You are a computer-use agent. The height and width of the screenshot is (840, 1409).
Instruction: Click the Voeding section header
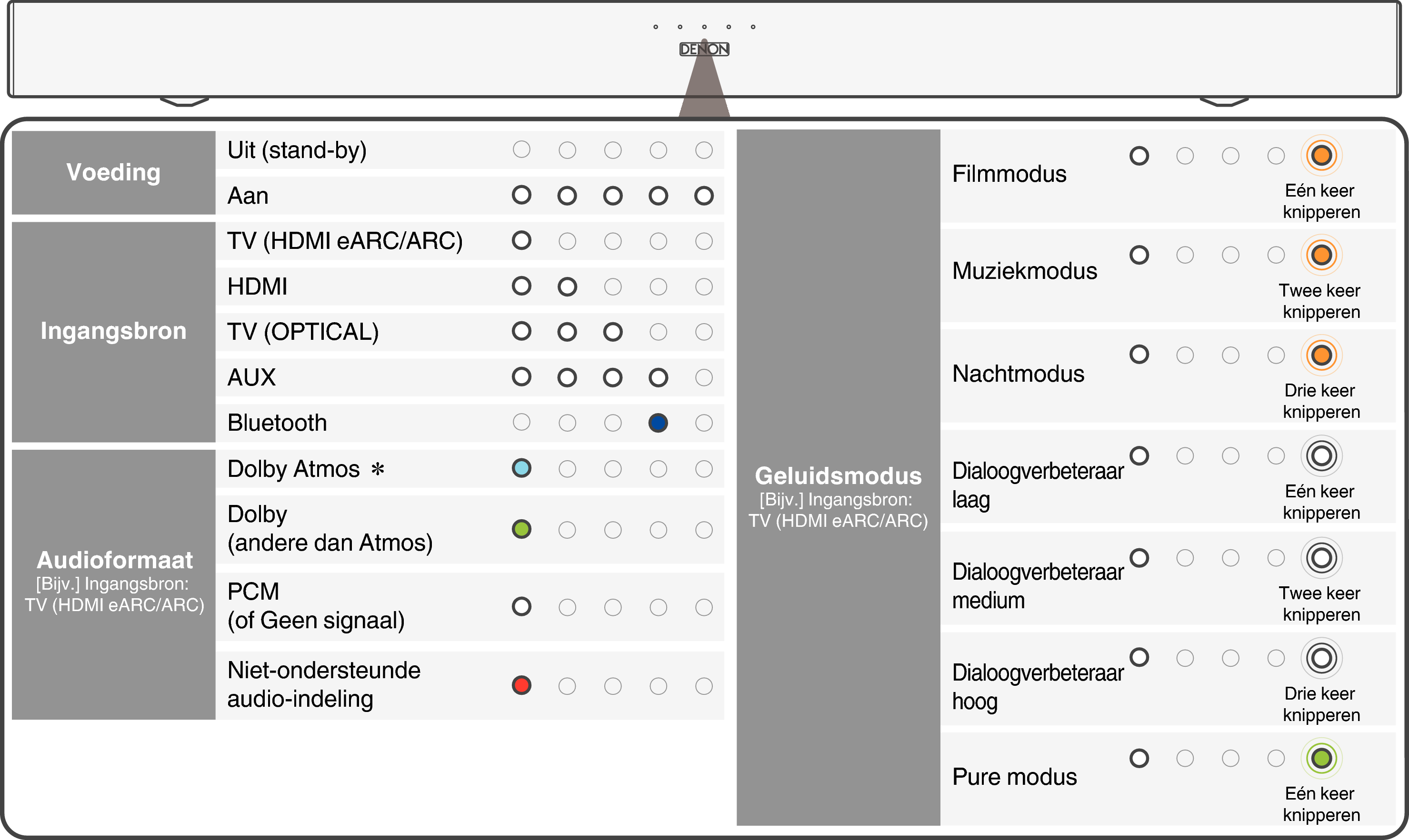pyautogui.click(x=113, y=172)
